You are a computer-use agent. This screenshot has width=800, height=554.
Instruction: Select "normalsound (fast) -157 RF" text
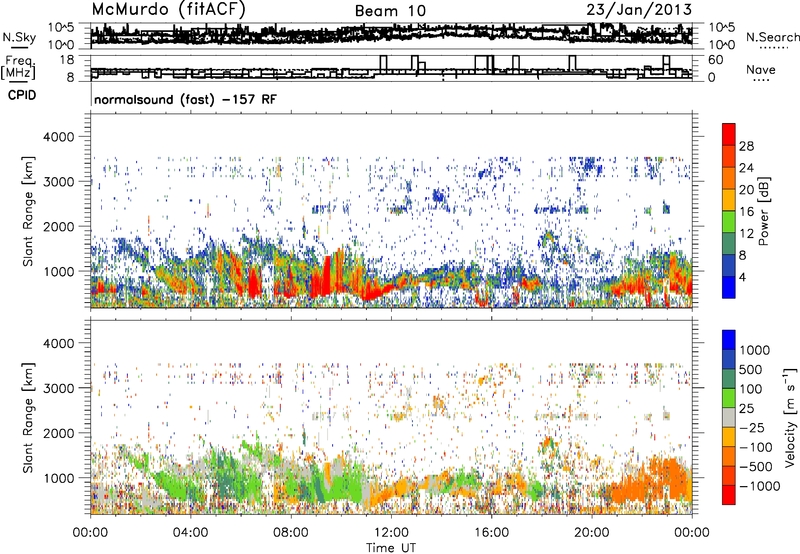(x=186, y=99)
